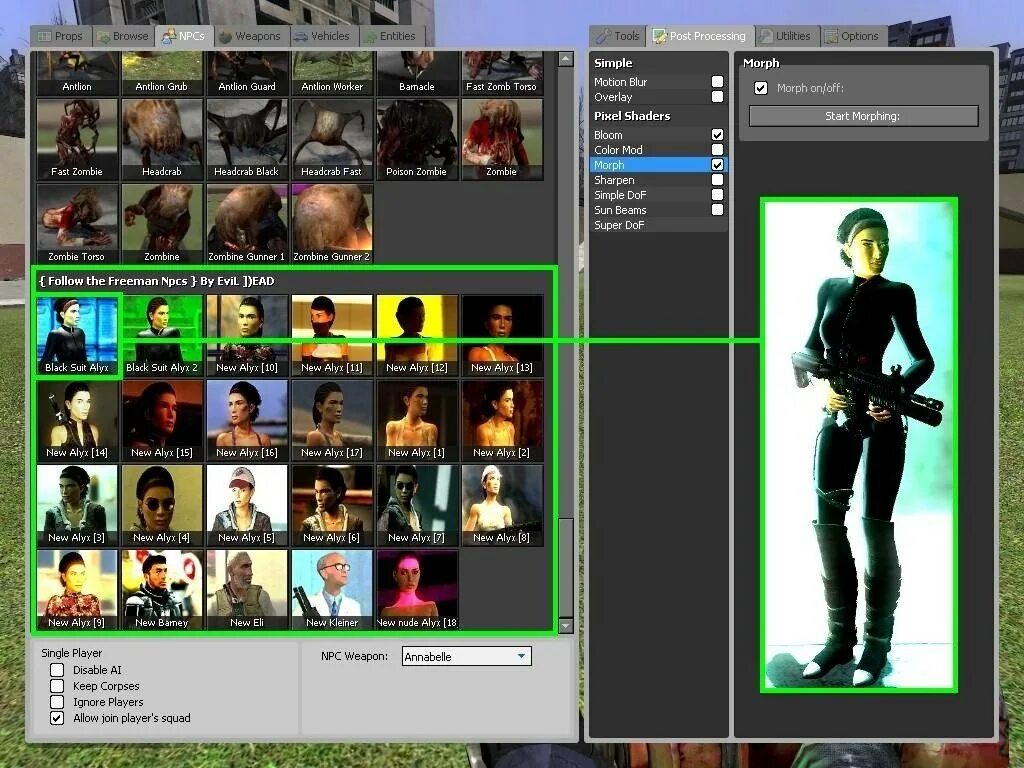Select the Black Suit Alyx NPC
This screenshot has width=1024, height=768.
(x=77, y=336)
